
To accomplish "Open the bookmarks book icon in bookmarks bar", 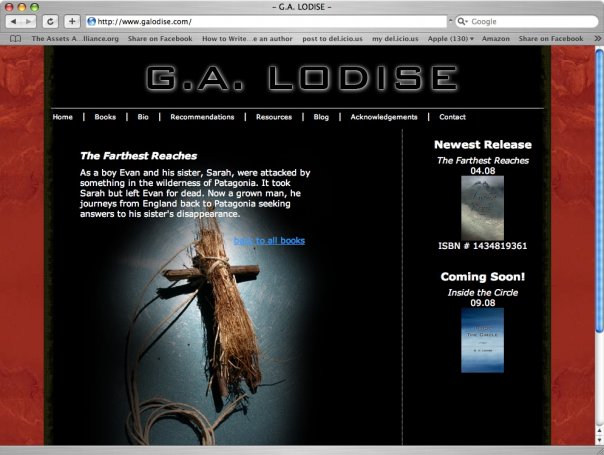I will (15, 38).
